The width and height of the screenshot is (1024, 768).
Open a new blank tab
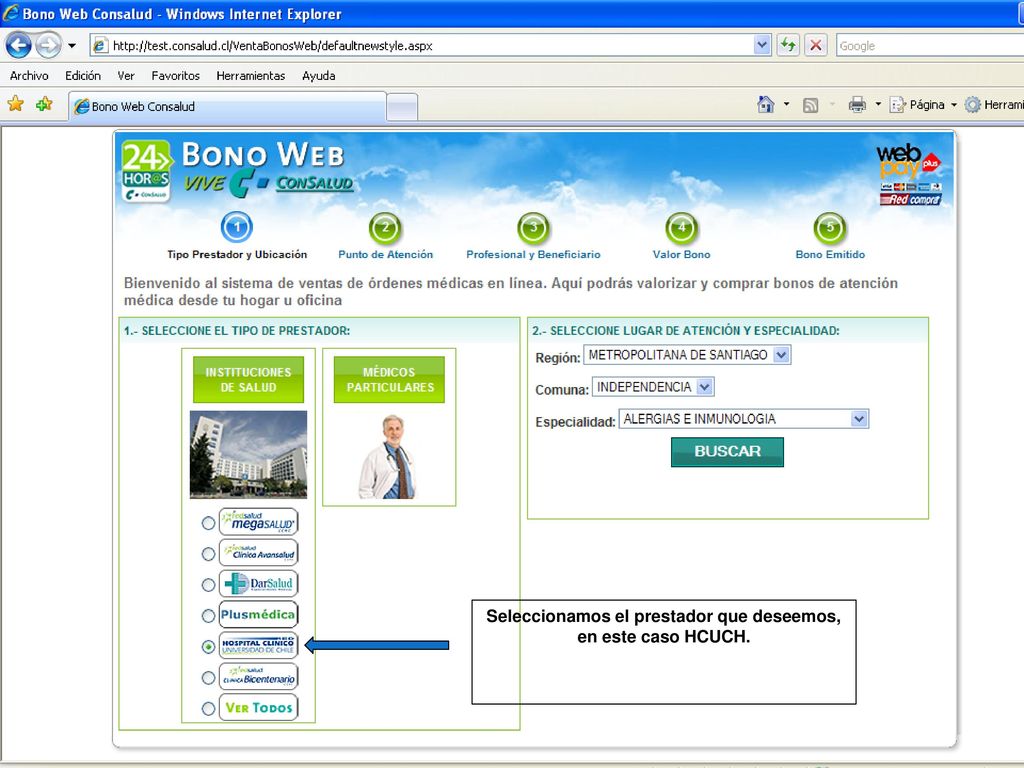(402, 107)
